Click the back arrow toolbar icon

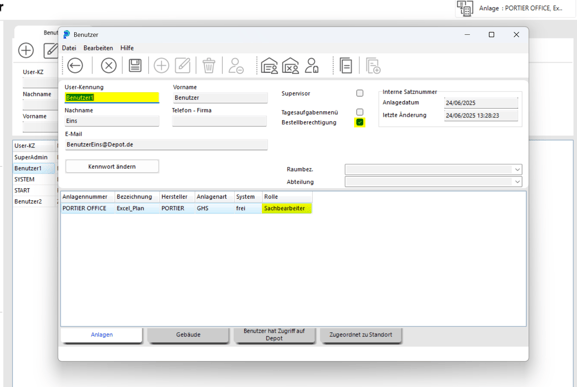75,66
